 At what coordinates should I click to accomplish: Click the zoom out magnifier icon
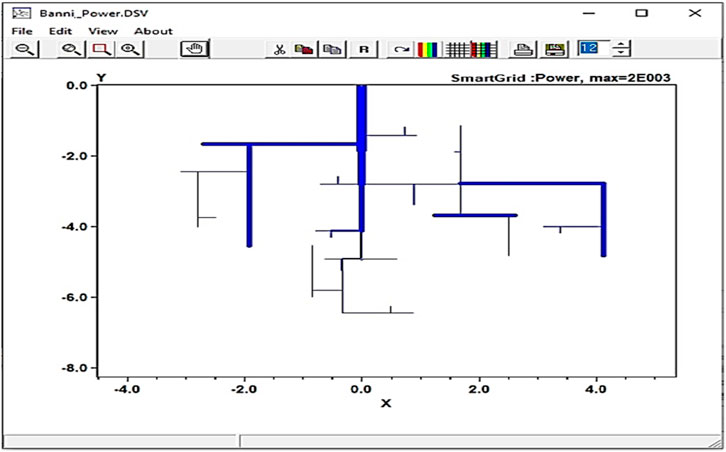(25, 49)
